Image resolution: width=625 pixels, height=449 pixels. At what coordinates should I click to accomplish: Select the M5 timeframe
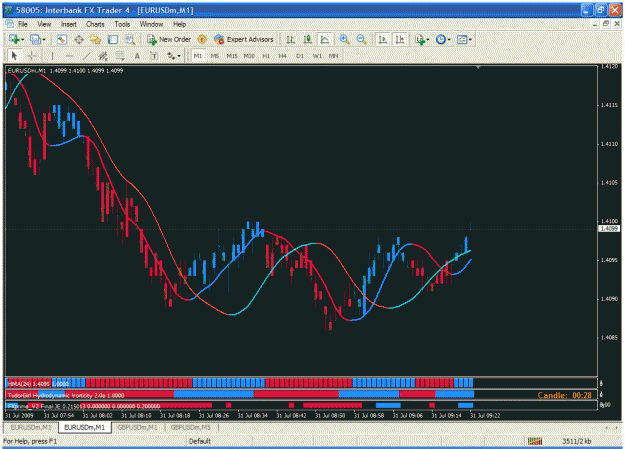point(215,56)
